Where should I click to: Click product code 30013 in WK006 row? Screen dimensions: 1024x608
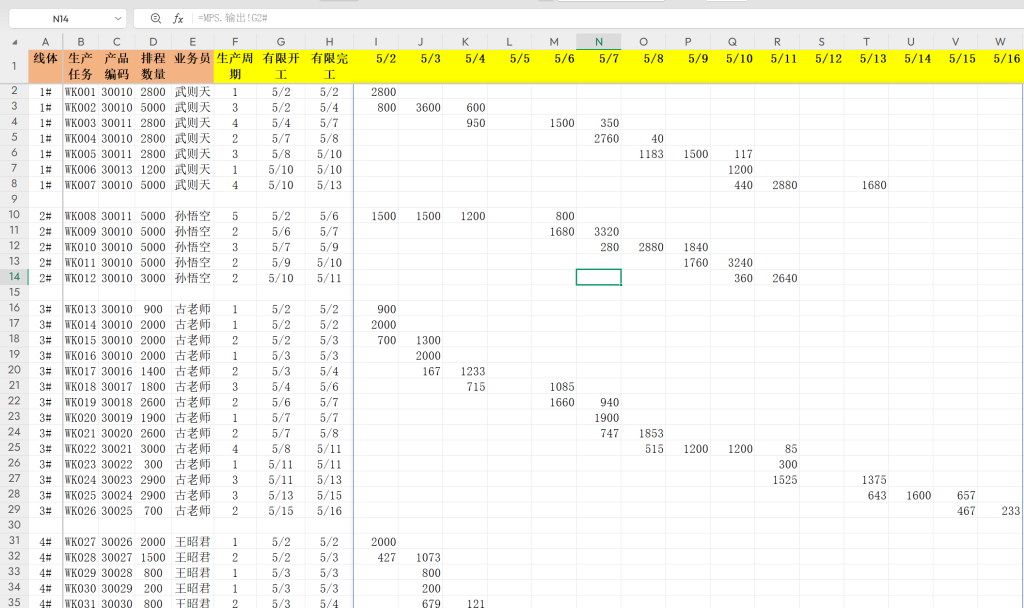pos(117,170)
